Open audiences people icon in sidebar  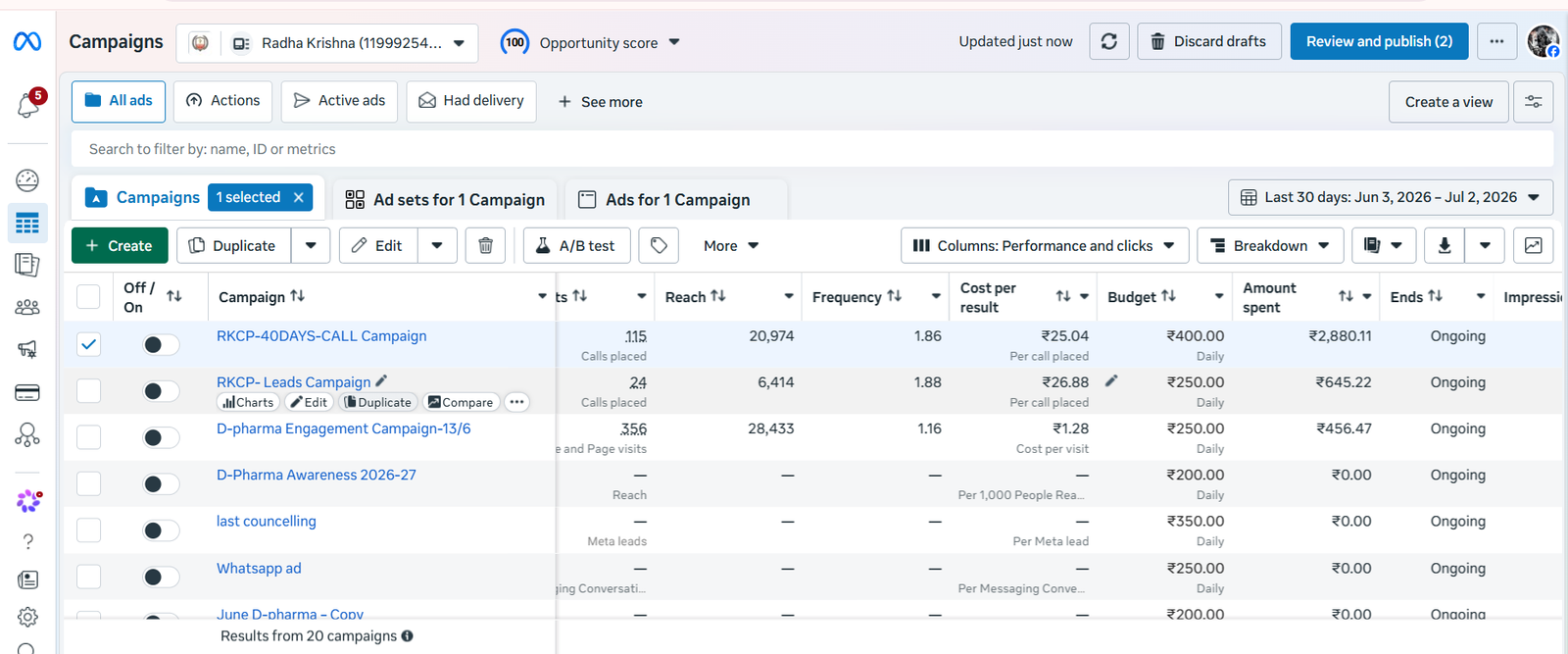pyautogui.click(x=27, y=307)
